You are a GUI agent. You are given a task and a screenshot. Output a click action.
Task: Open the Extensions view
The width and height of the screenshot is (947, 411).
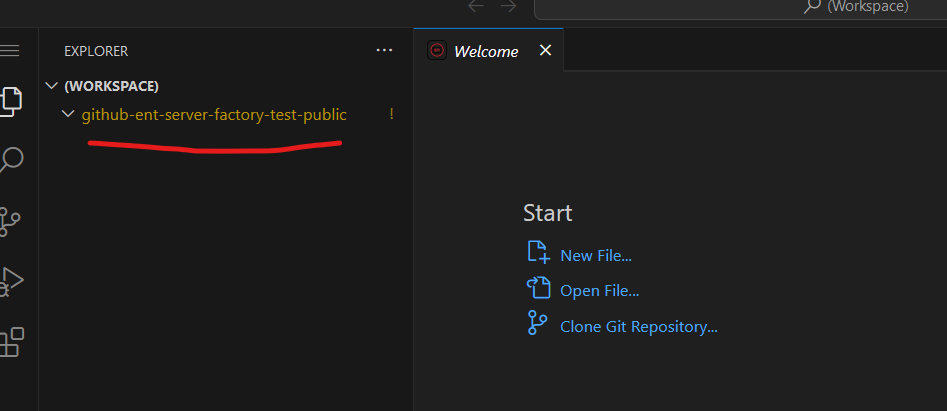(x=10, y=342)
